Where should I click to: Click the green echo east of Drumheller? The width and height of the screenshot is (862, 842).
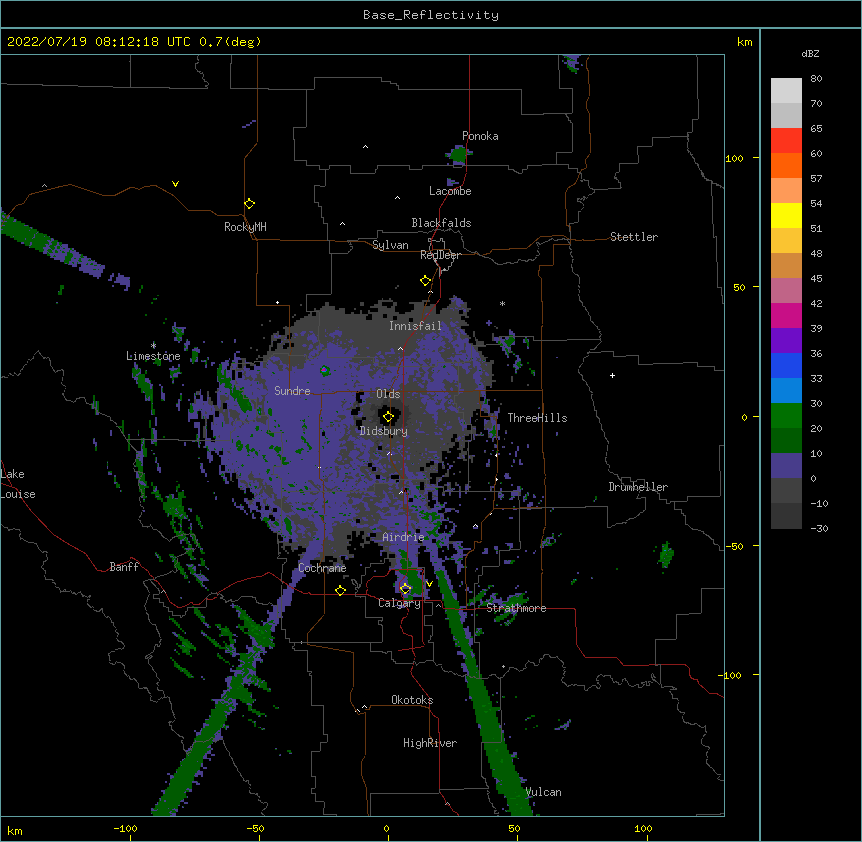(666, 554)
